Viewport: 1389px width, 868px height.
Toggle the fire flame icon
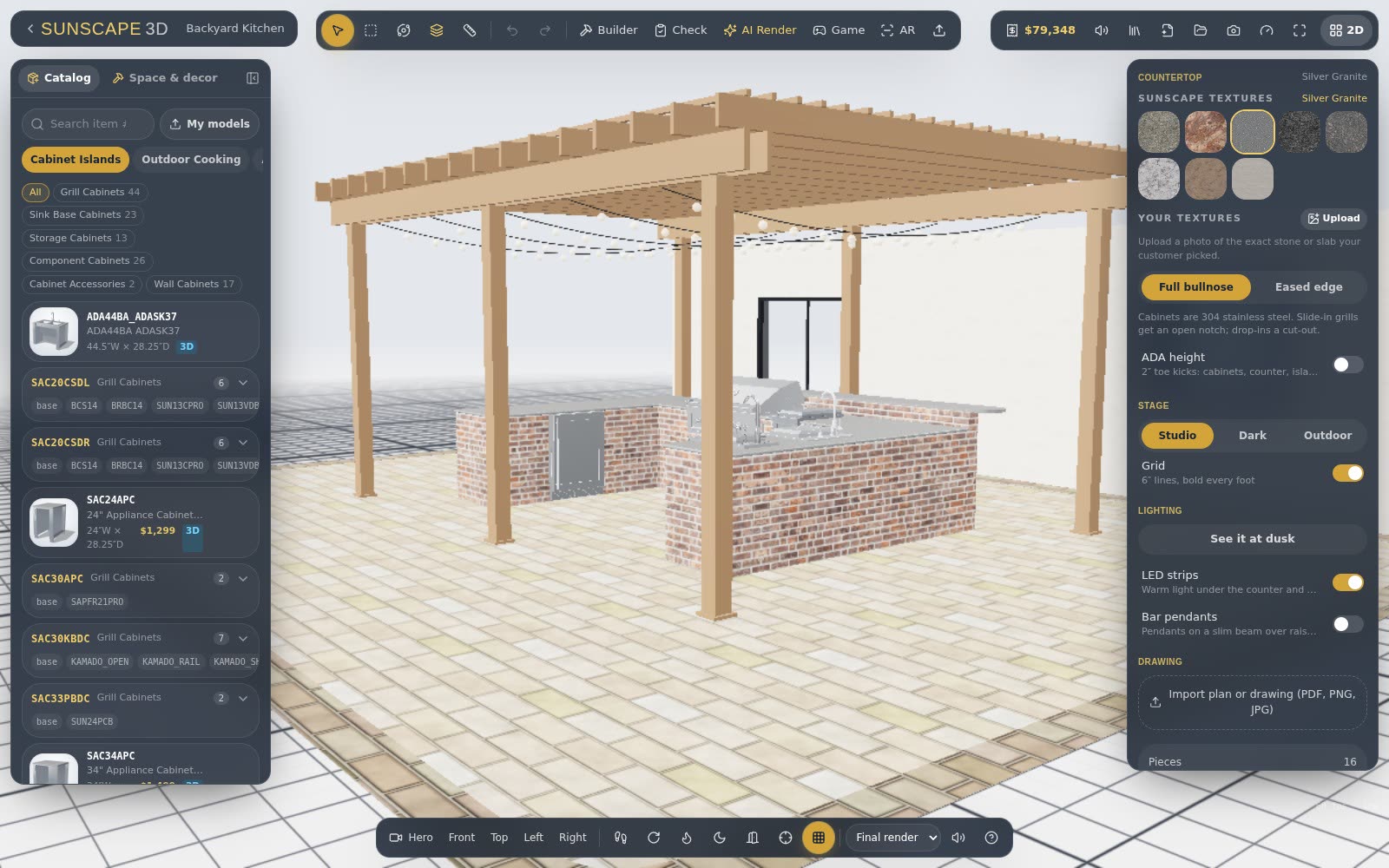coord(687,838)
